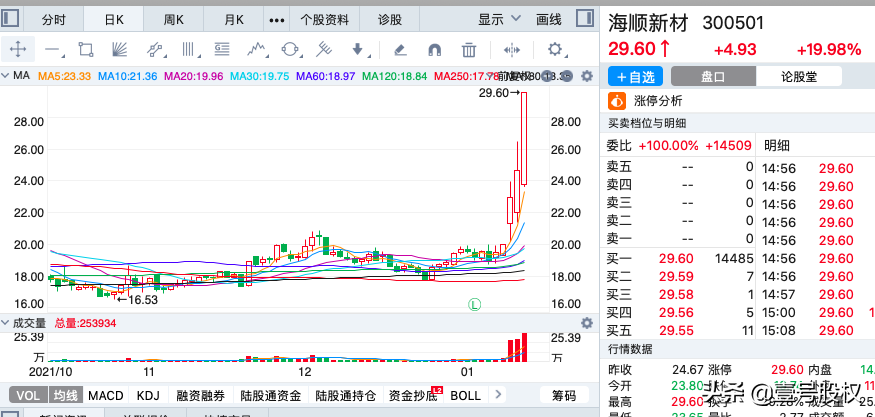Image resolution: width=875 pixels, height=417 pixels.
Task: Switch to 融资融券 indicator
Action: coord(200,395)
